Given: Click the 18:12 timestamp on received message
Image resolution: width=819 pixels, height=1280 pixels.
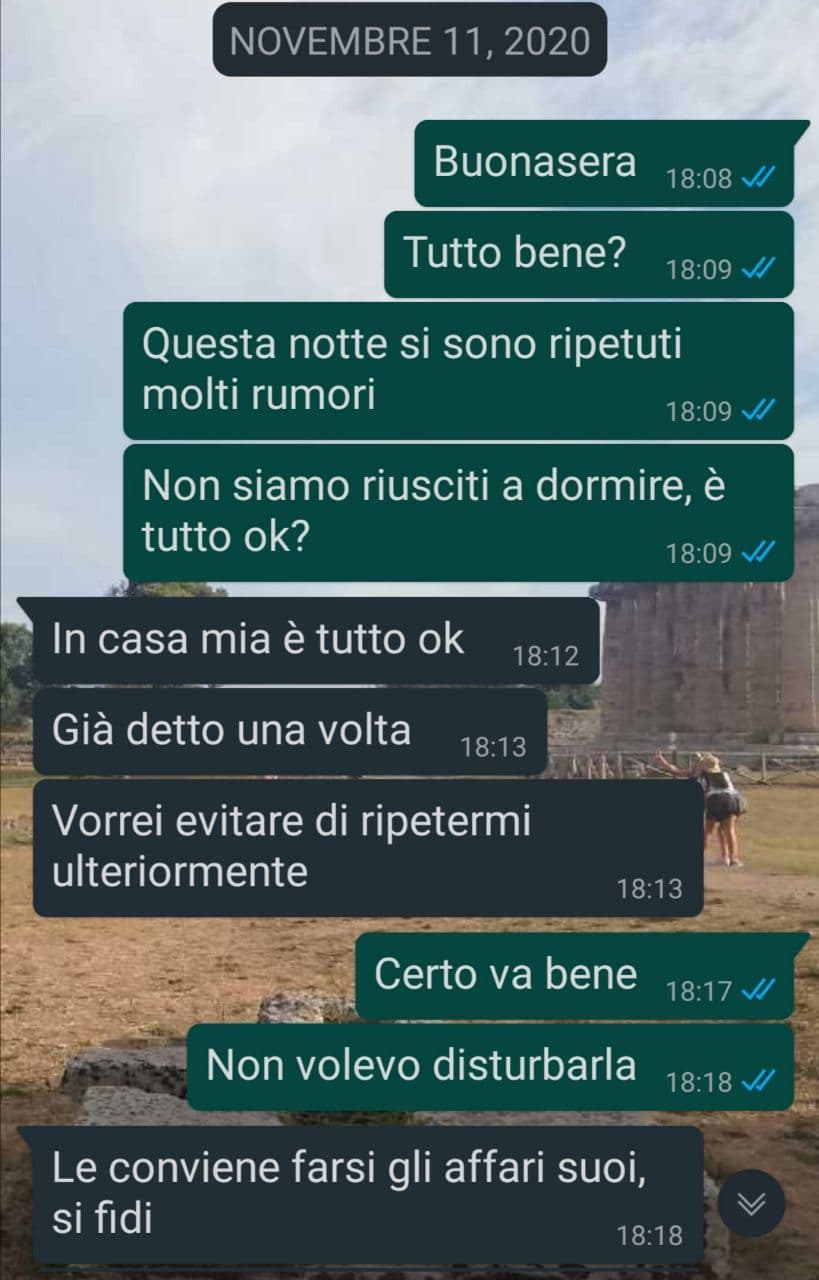Looking at the screenshot, I should point(546,656).
